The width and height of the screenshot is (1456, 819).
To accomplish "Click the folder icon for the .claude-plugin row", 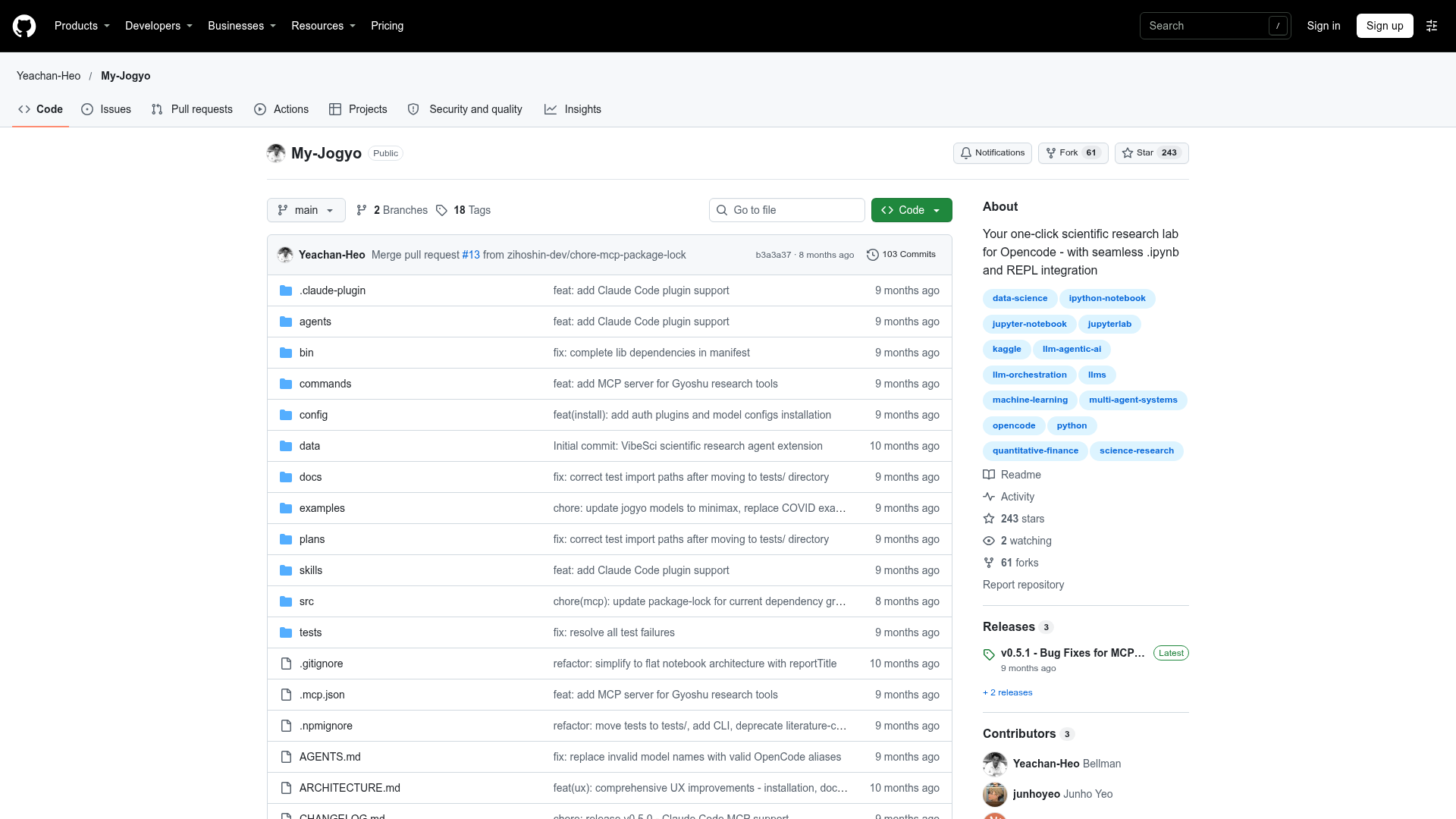I will 286,290.
